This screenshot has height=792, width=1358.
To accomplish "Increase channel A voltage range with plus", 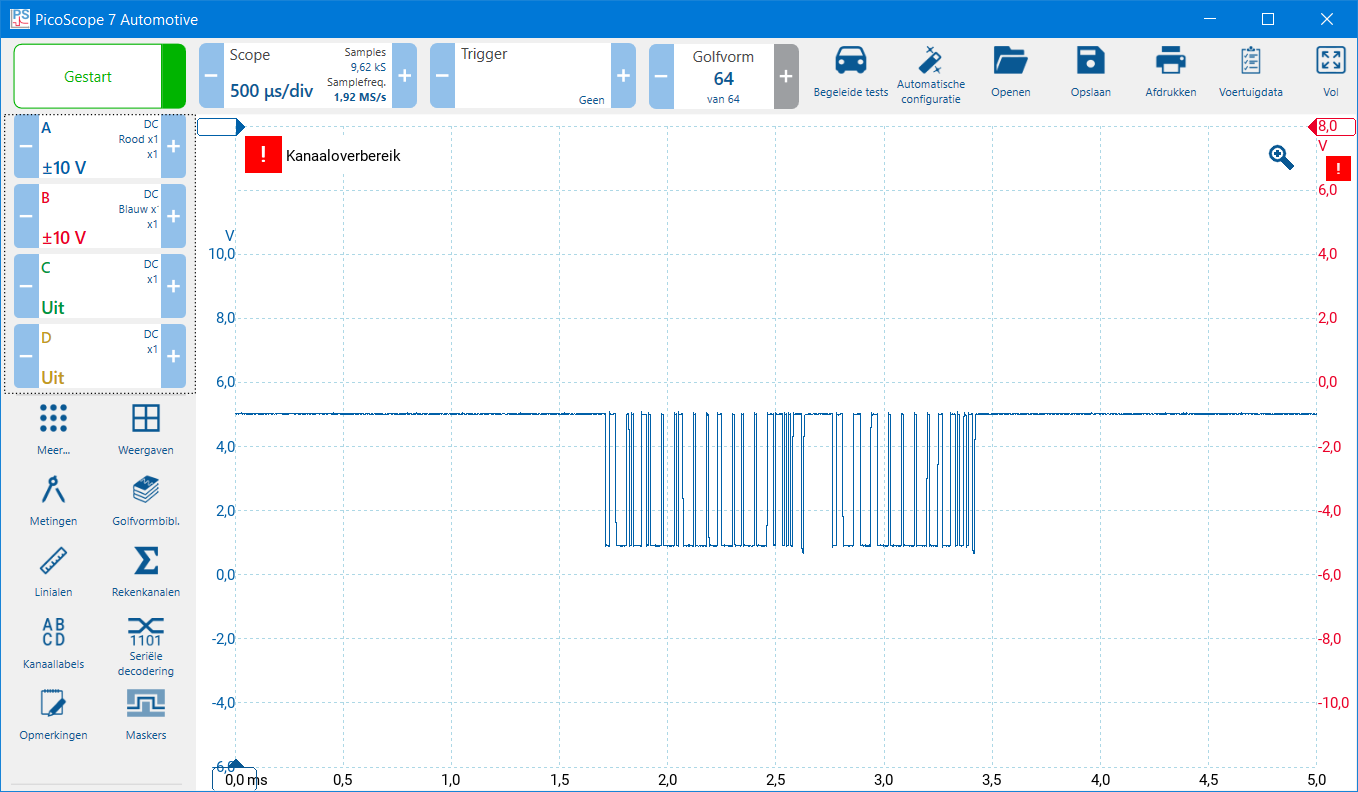I will click(173, 146).
